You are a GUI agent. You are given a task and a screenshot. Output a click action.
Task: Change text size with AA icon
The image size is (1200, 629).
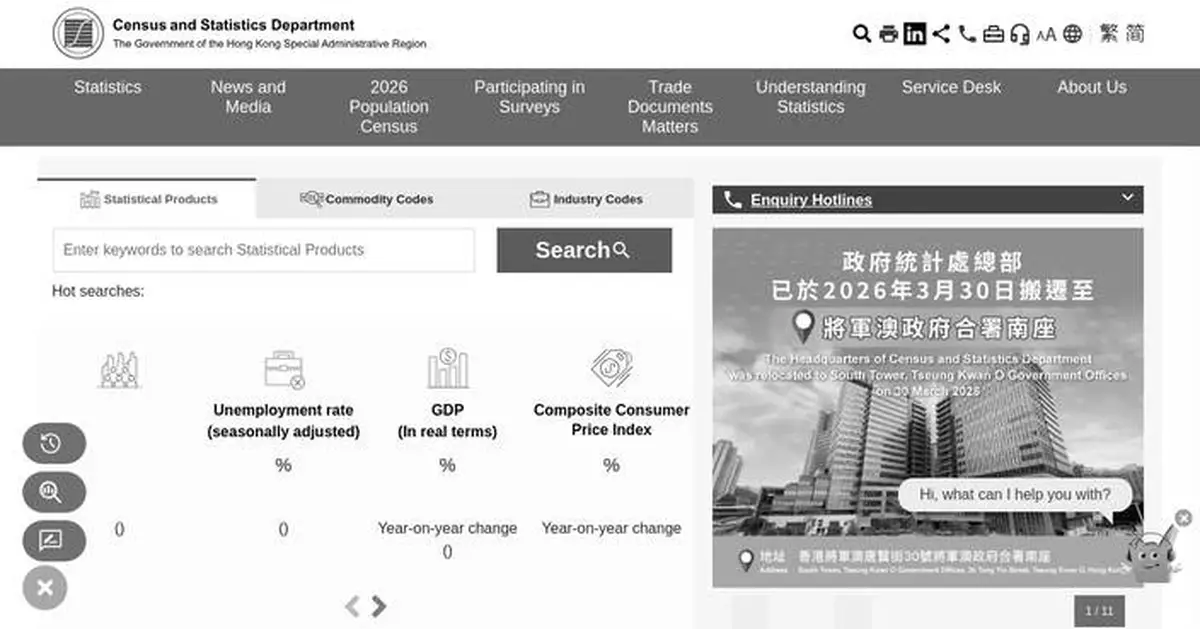pos(1046,35)
